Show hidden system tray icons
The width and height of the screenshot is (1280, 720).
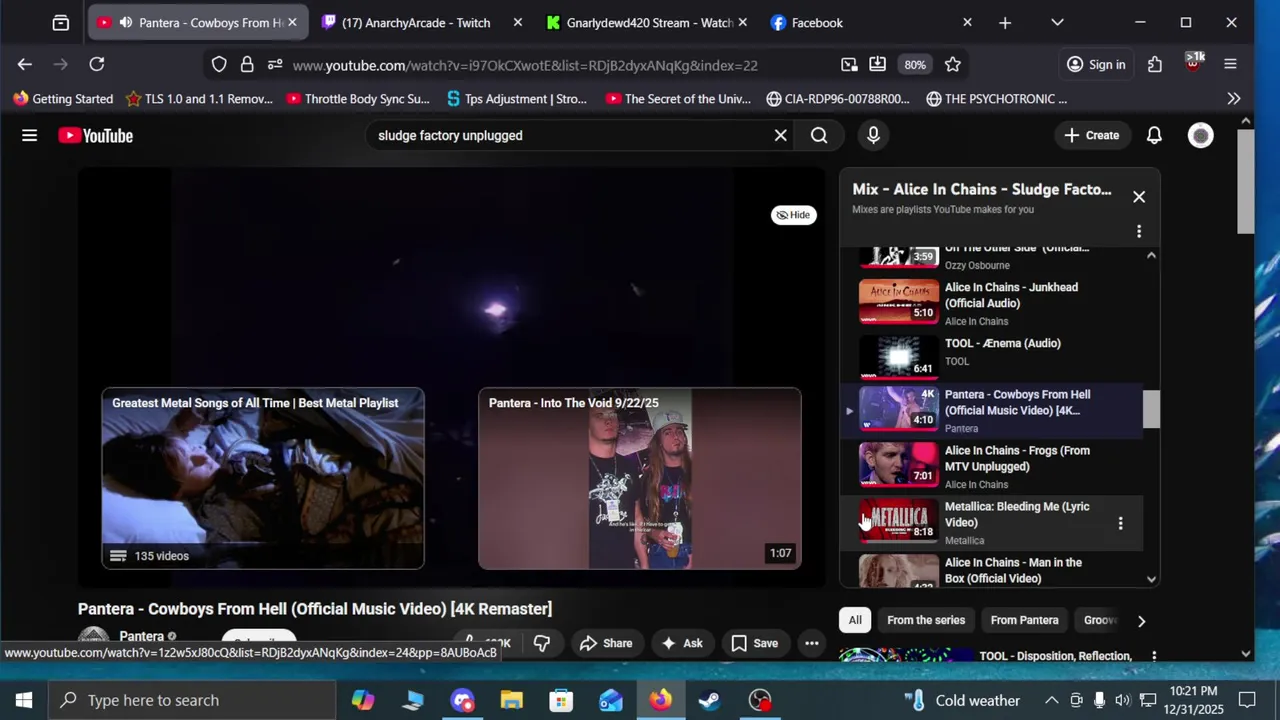(1052, 700)
